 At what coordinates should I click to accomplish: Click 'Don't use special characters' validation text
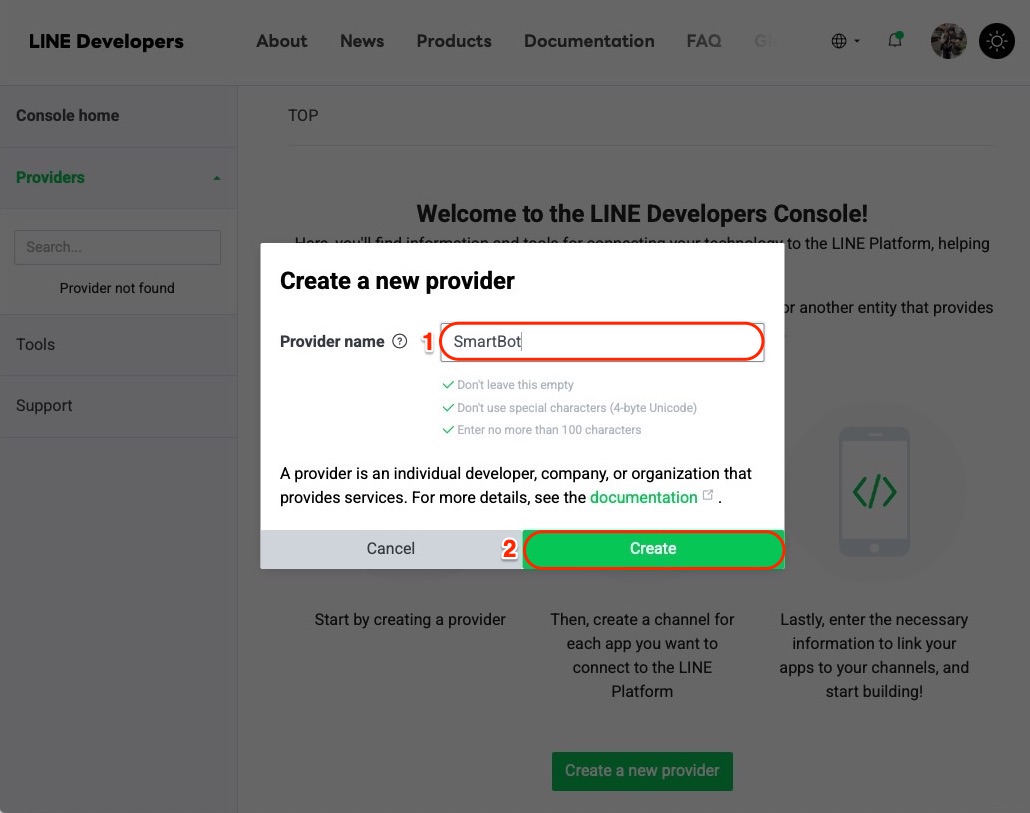pyautogui.click(x=577, y=408)
